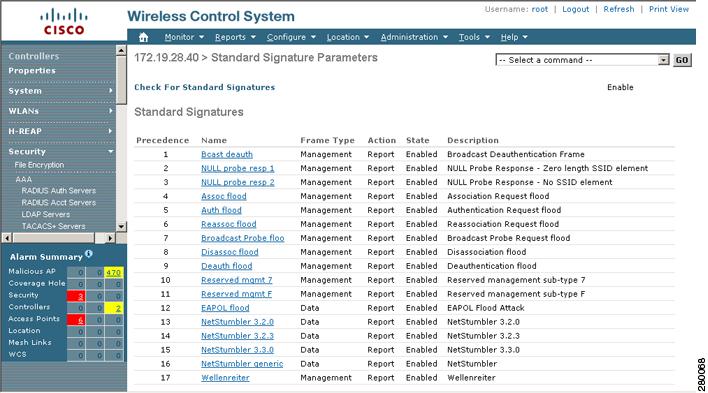The height and width of the screenshot is (393, 708).
Task: Open the Reserved mgmt 7 signature
Action: coord(237,280)
